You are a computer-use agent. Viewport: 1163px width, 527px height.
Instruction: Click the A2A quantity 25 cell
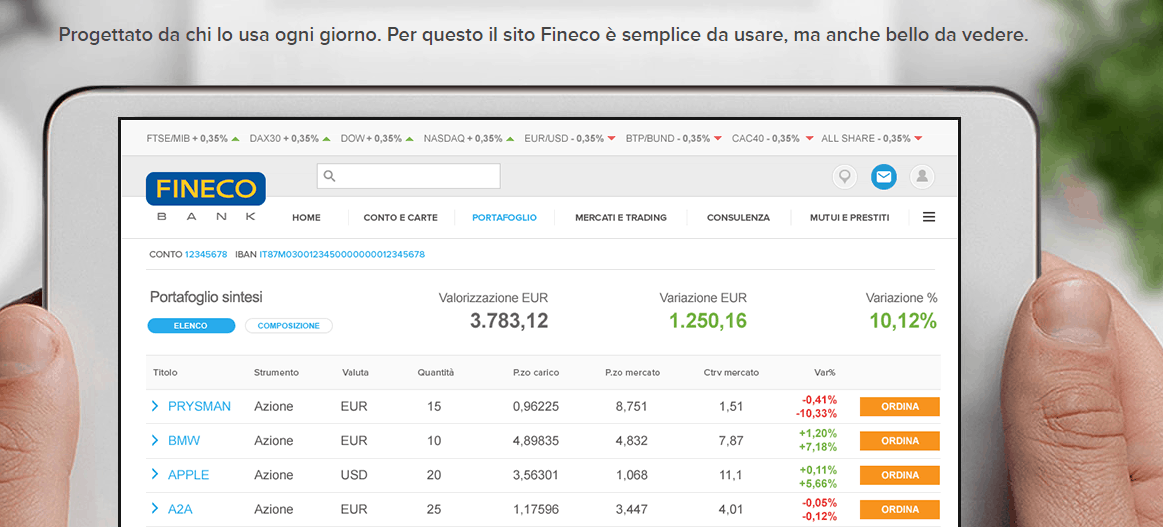click(x=435, y=509)
